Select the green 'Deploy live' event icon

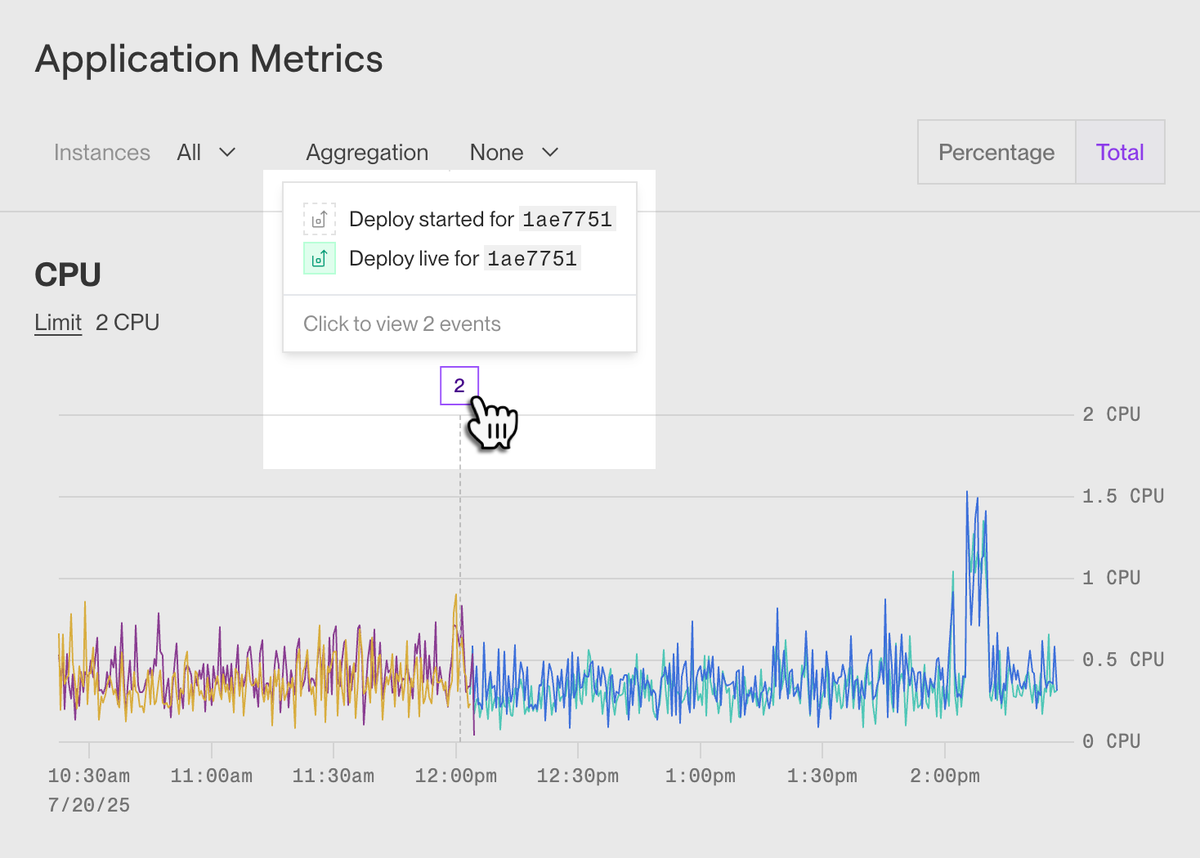pyautogui.click(x=319, y=258)
